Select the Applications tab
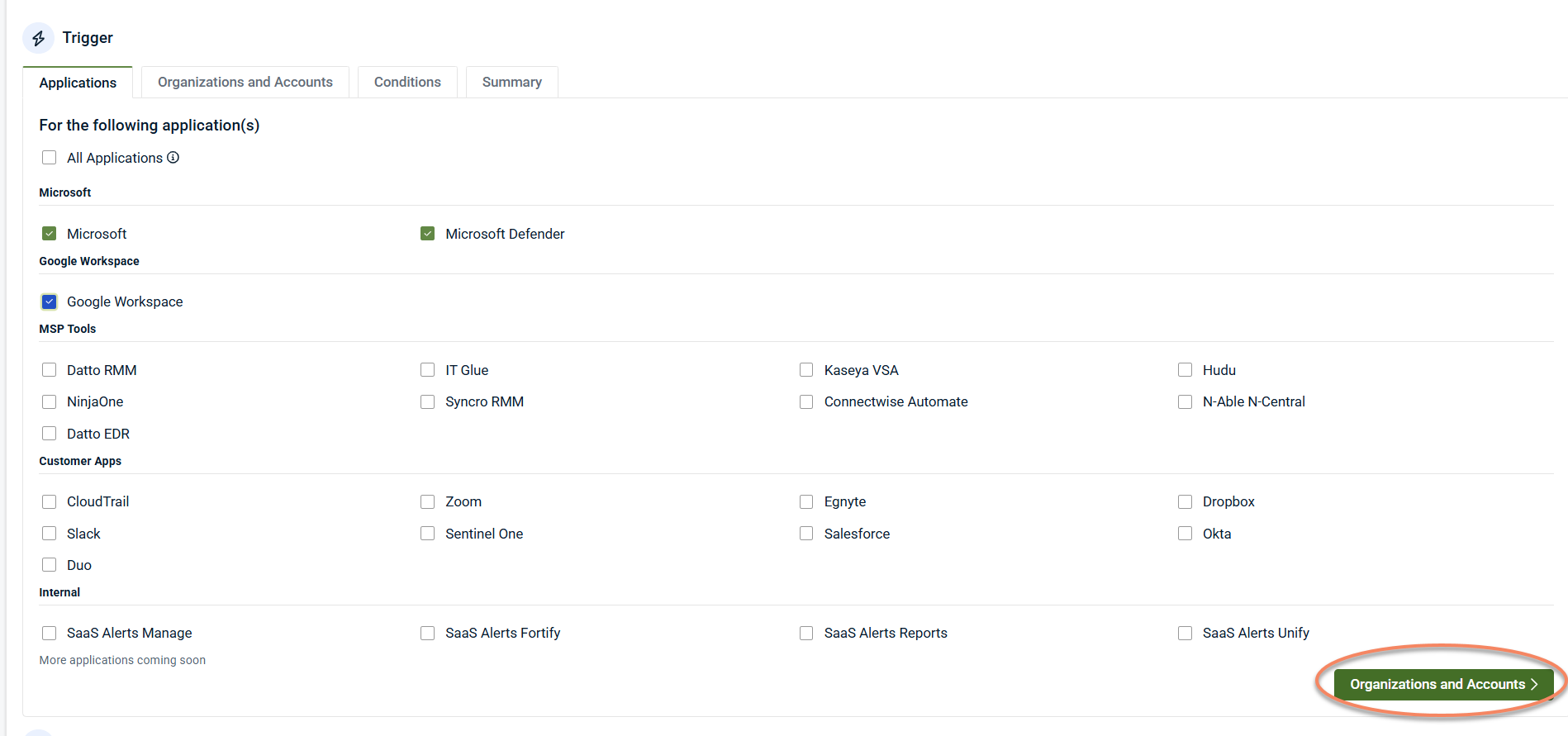Screen dimensions: 1568x736 coord(78,83)
